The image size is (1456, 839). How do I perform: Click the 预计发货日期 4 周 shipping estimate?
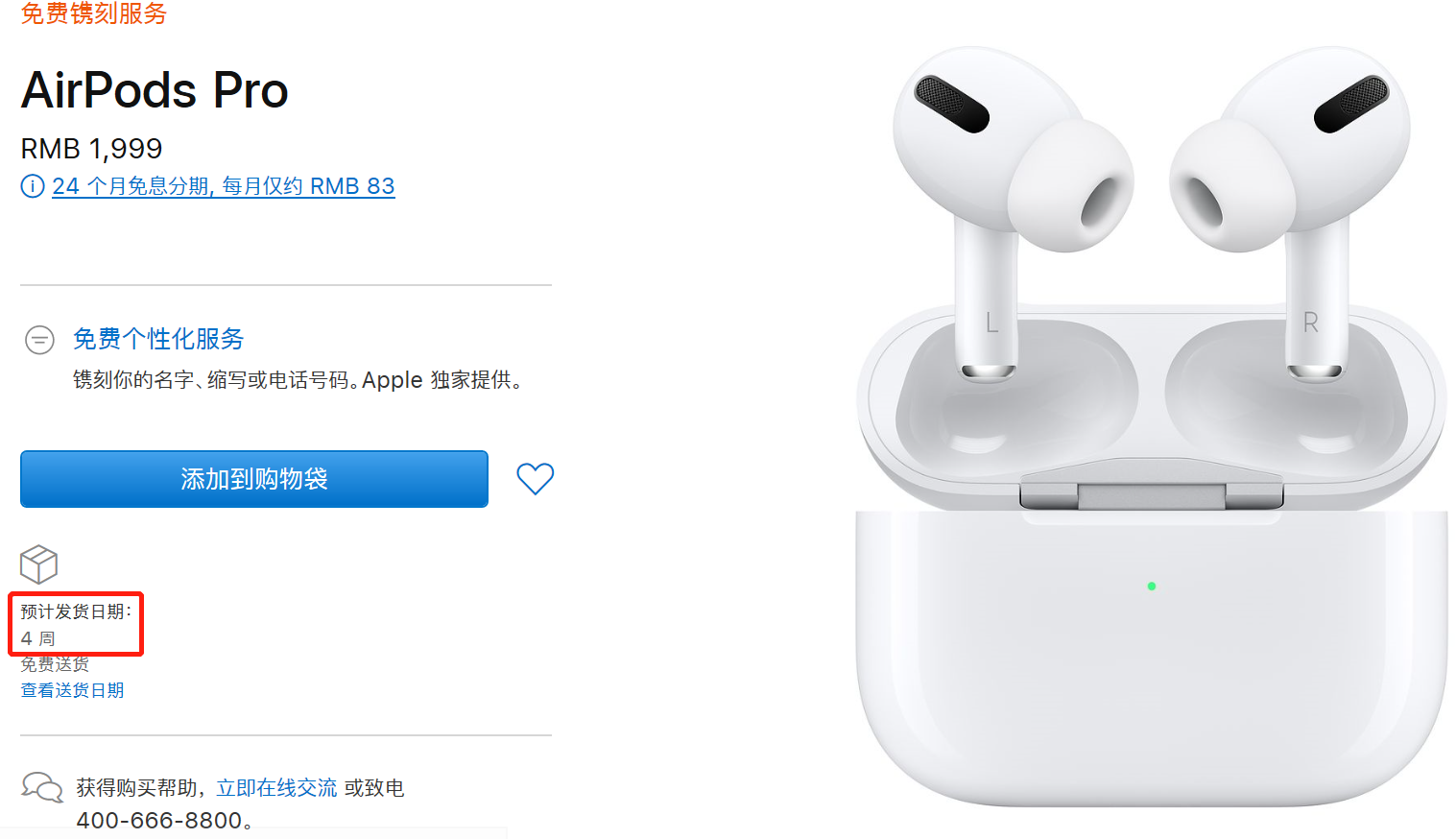pyautogui.click(x=76, y=624)
